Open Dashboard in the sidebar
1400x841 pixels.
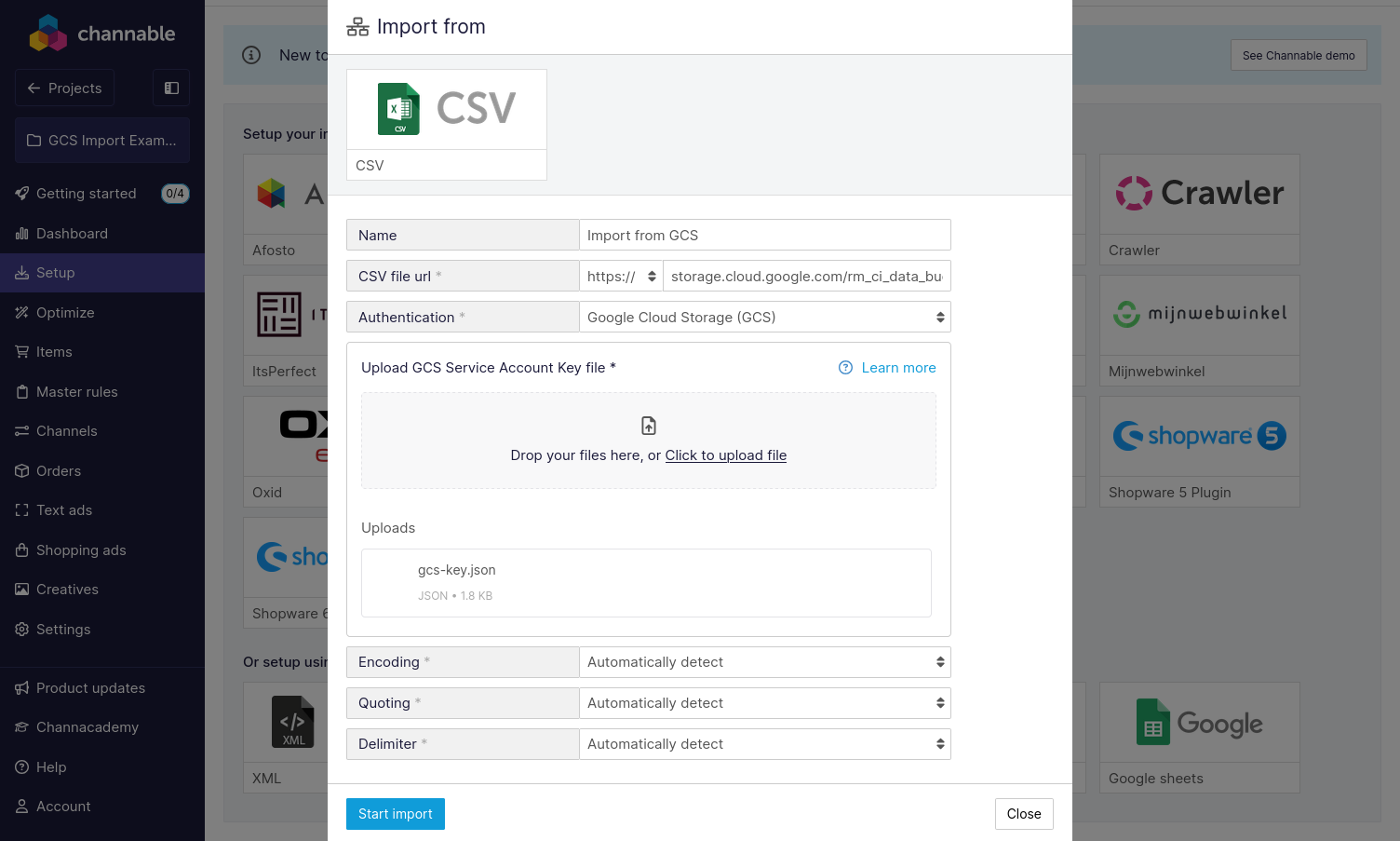click(72, 234)
